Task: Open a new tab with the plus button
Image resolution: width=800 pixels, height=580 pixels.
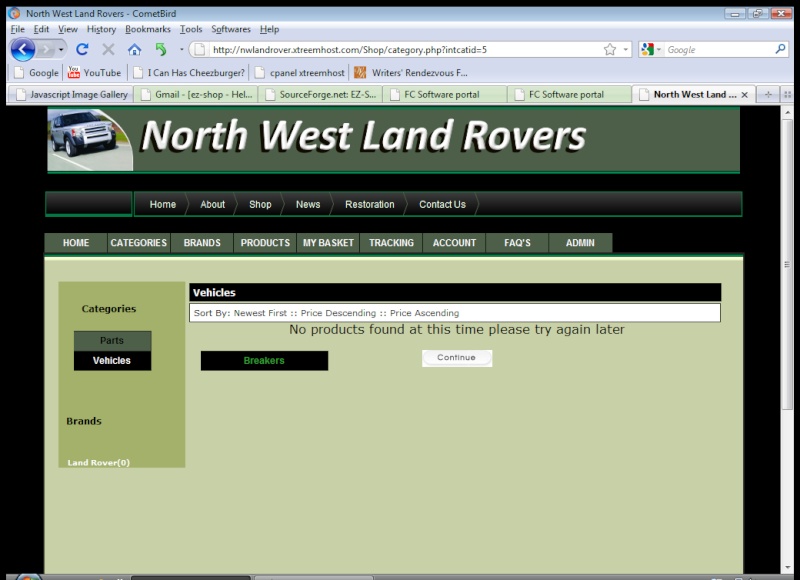Action: 768,94
